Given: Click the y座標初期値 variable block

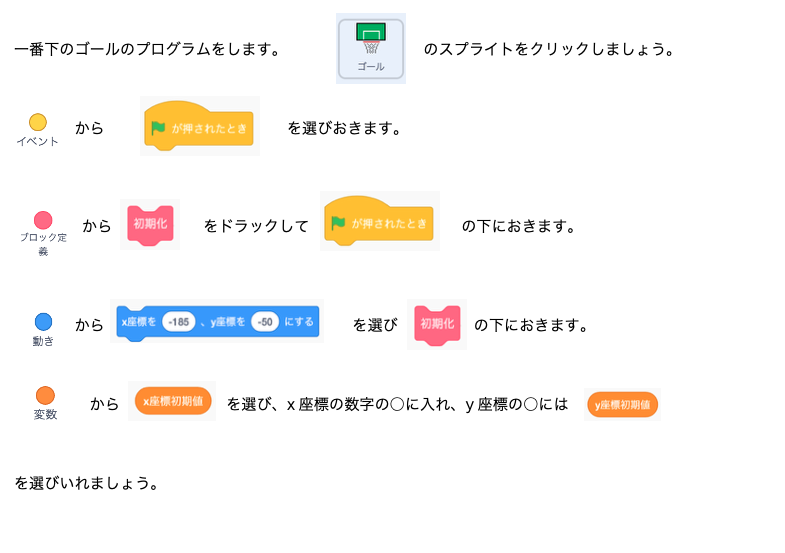Looking at the screenshot, I should [622, 404].
